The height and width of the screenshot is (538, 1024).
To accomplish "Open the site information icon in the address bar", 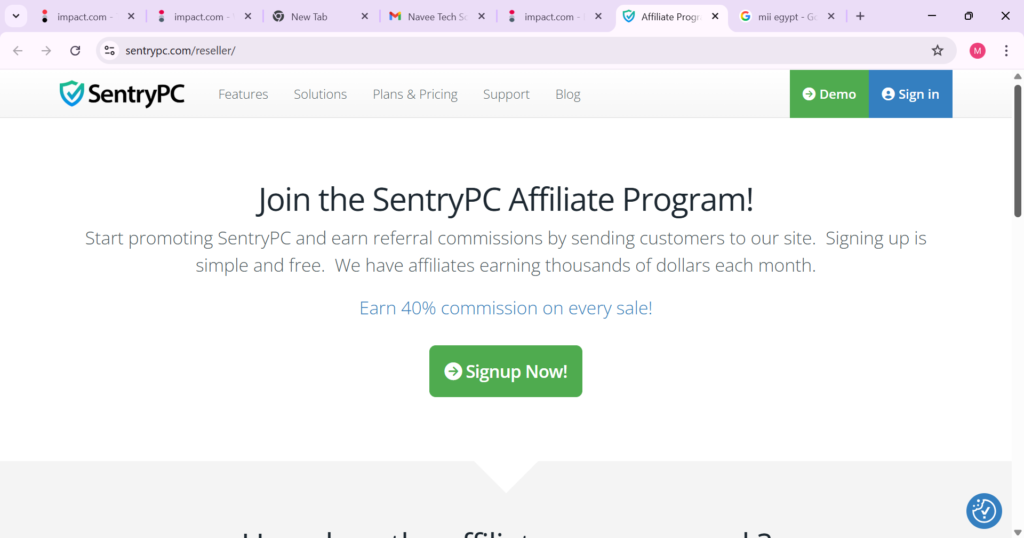I will tap(110, 50).
